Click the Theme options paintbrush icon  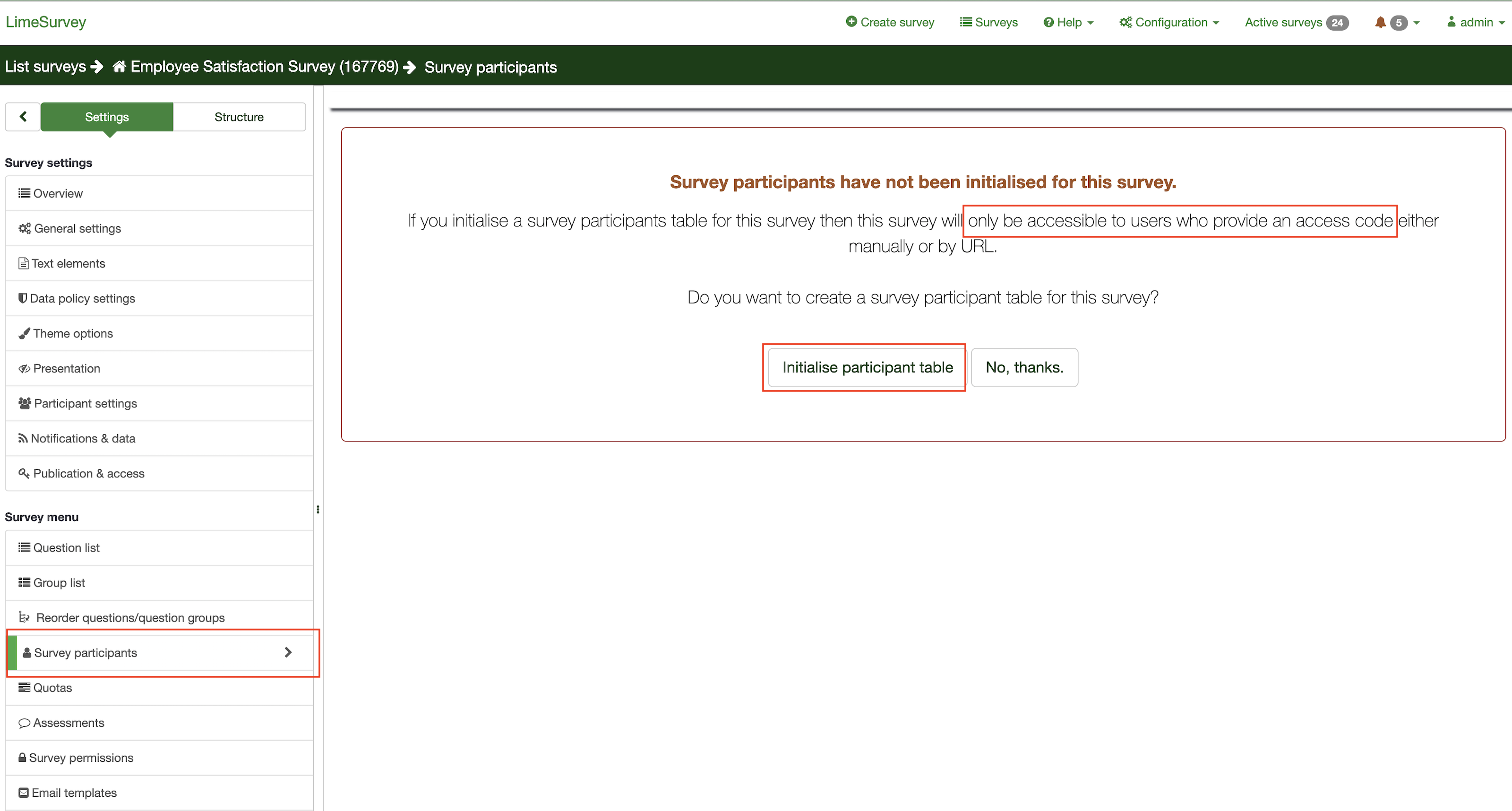[x=24, y=333]
